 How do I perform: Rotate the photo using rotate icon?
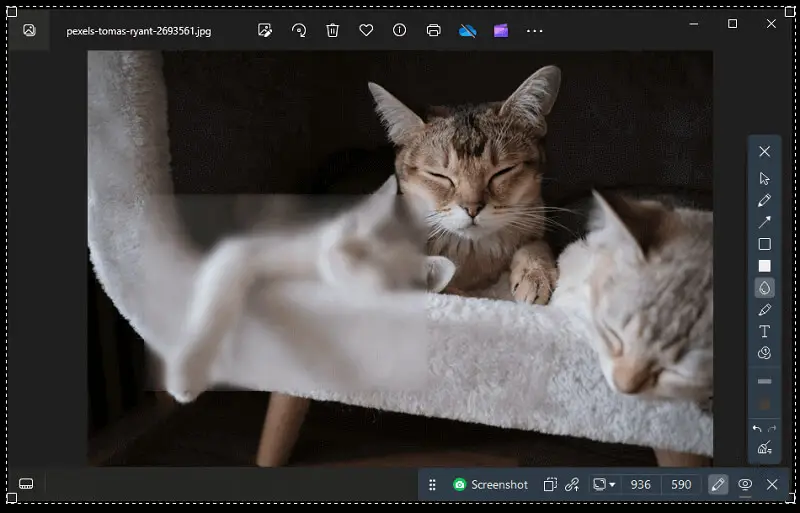click(x=299, y=31)
